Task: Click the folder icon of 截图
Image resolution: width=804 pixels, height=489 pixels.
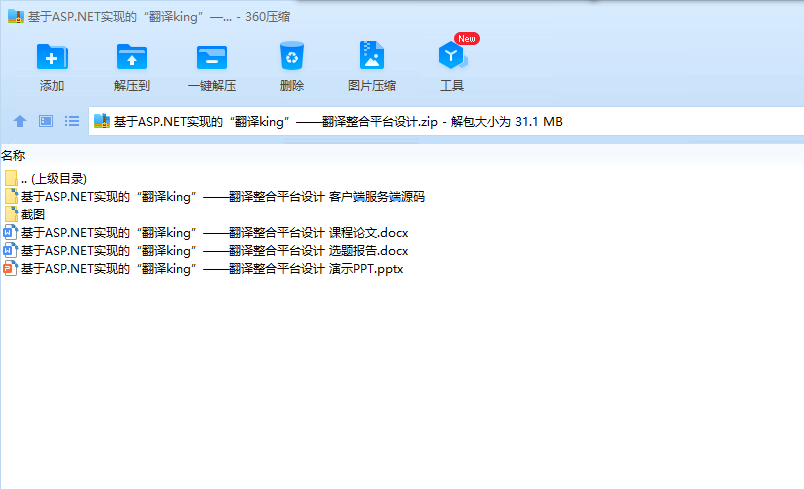Action: [11, 215]
